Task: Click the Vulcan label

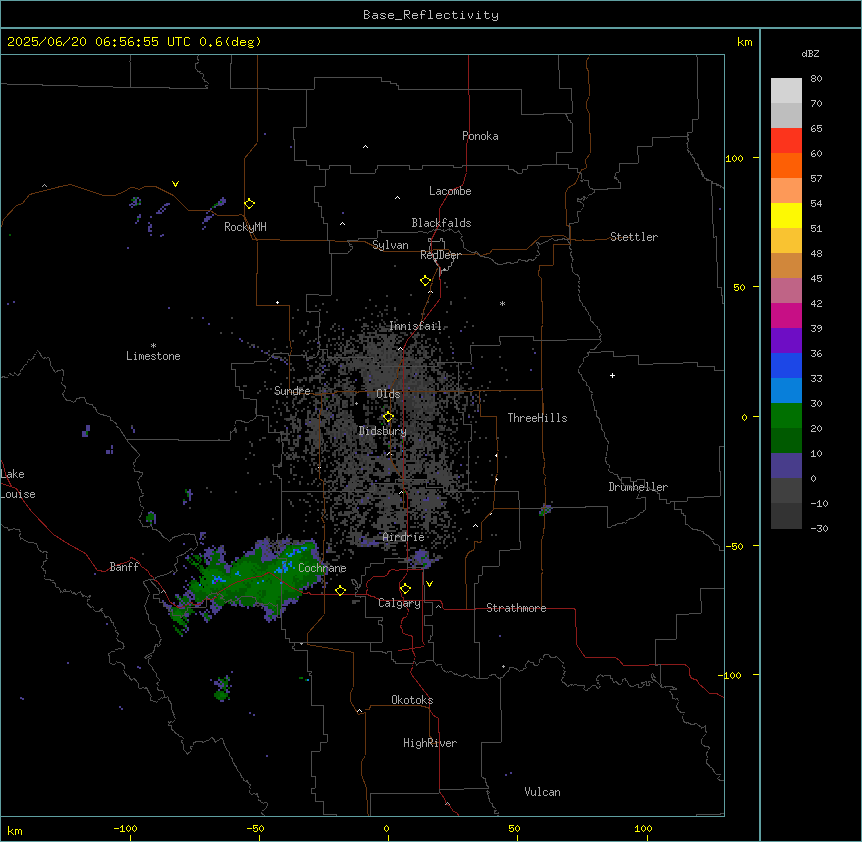Action: [542, 792]
